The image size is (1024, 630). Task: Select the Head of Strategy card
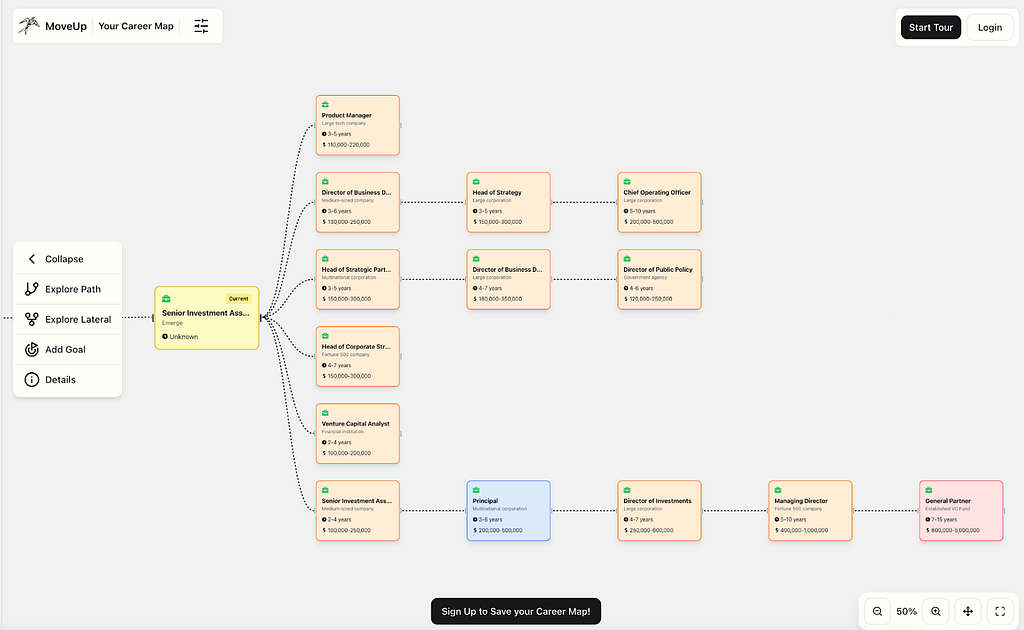(x=508, y=202)
